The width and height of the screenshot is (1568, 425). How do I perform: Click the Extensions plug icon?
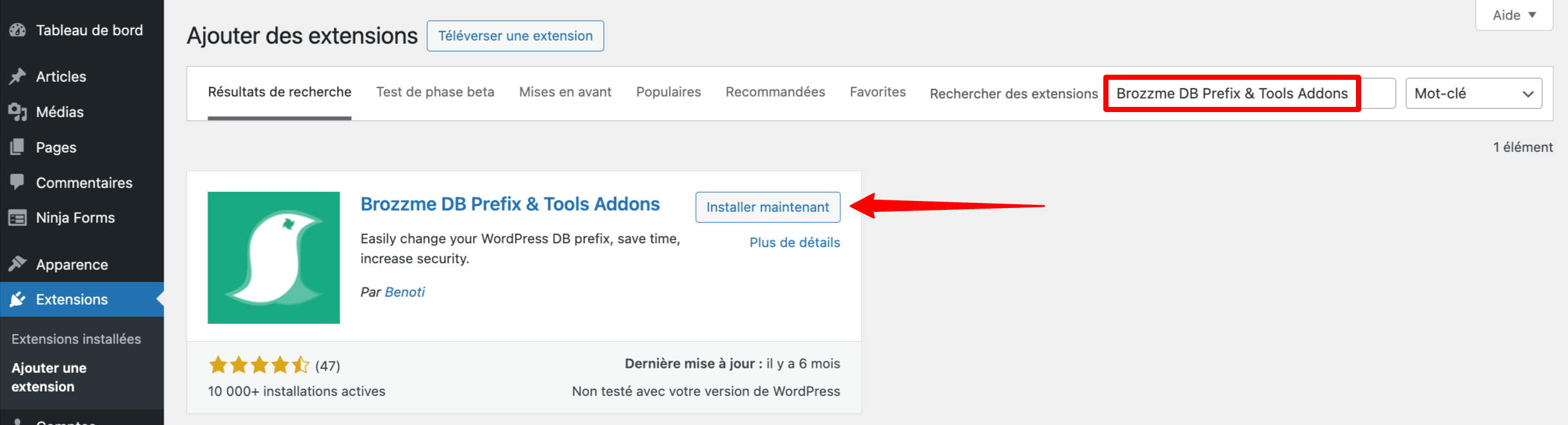click(17, 299)
